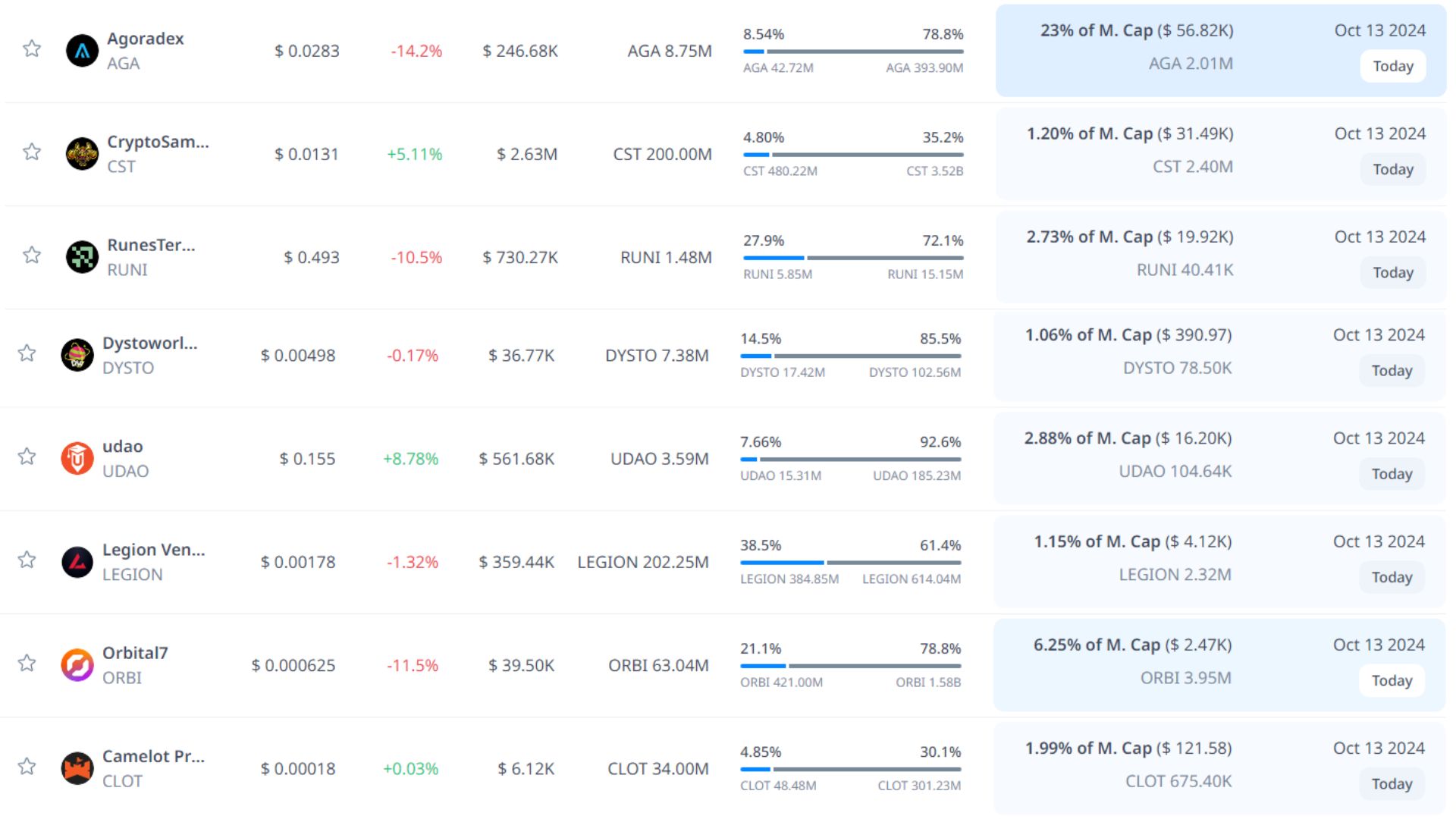Click the Camelot Protocol CLOT icon
The image size is (1456, 819).
pos(77,768)
